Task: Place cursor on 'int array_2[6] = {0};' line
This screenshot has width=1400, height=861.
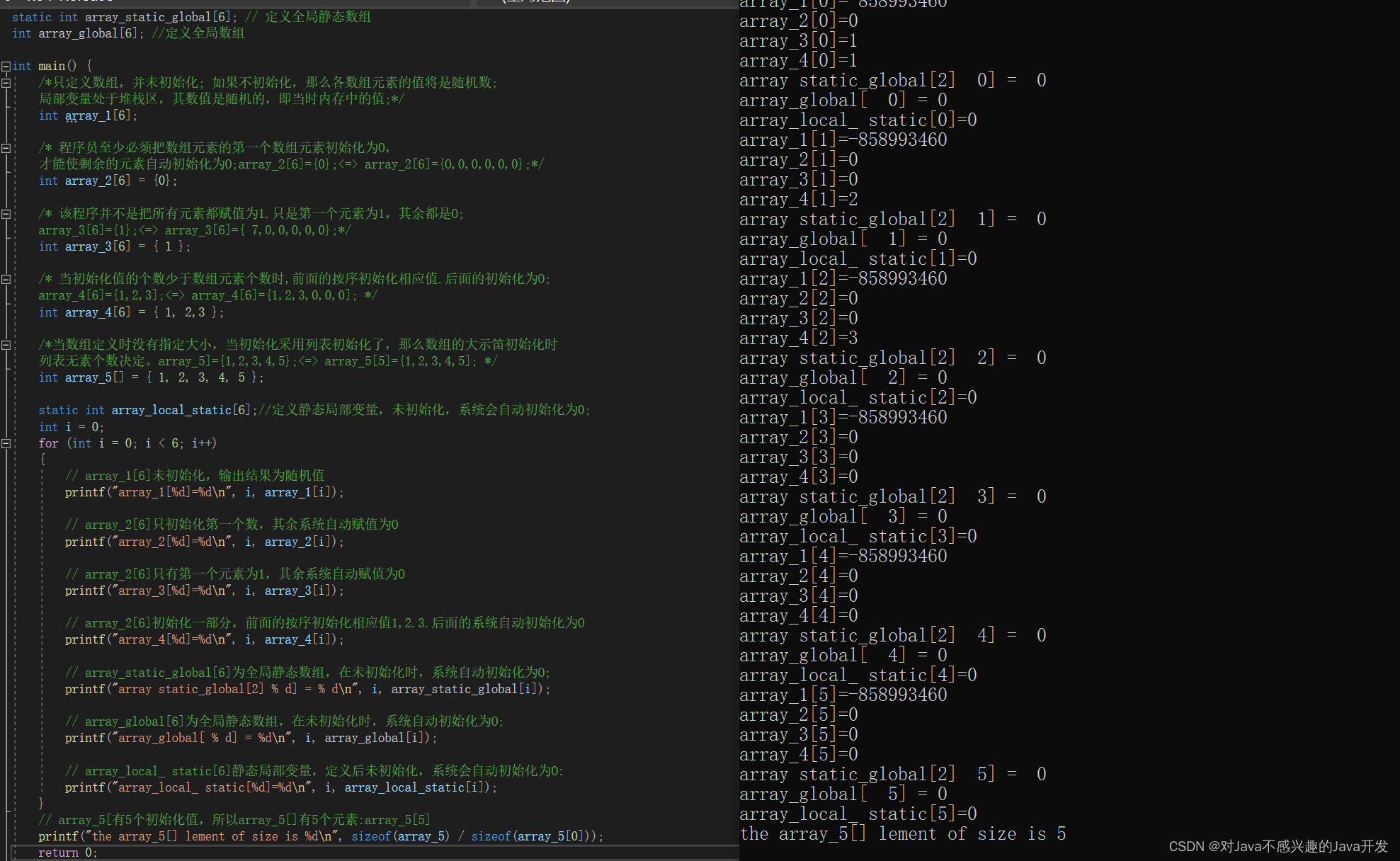Action: 108,181
